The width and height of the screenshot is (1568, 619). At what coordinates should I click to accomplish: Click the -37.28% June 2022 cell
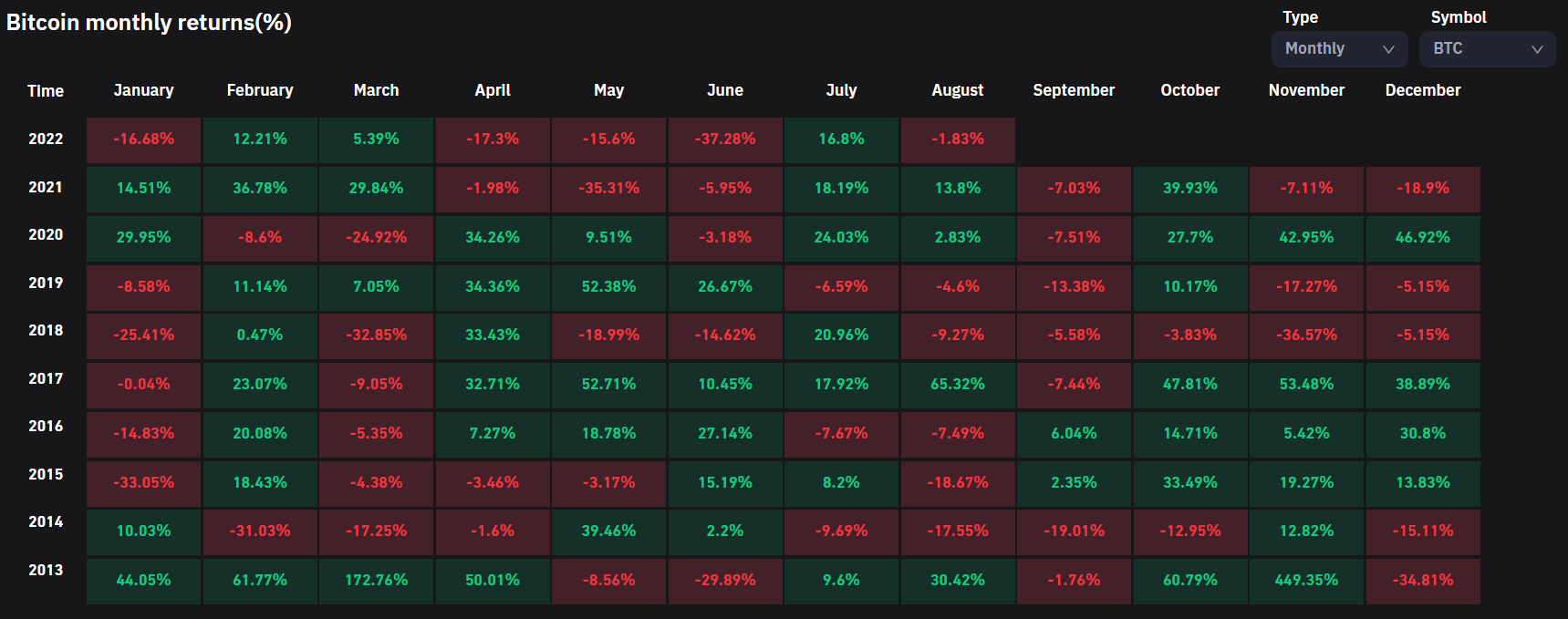pyautogui.click(x=725, y=140)
